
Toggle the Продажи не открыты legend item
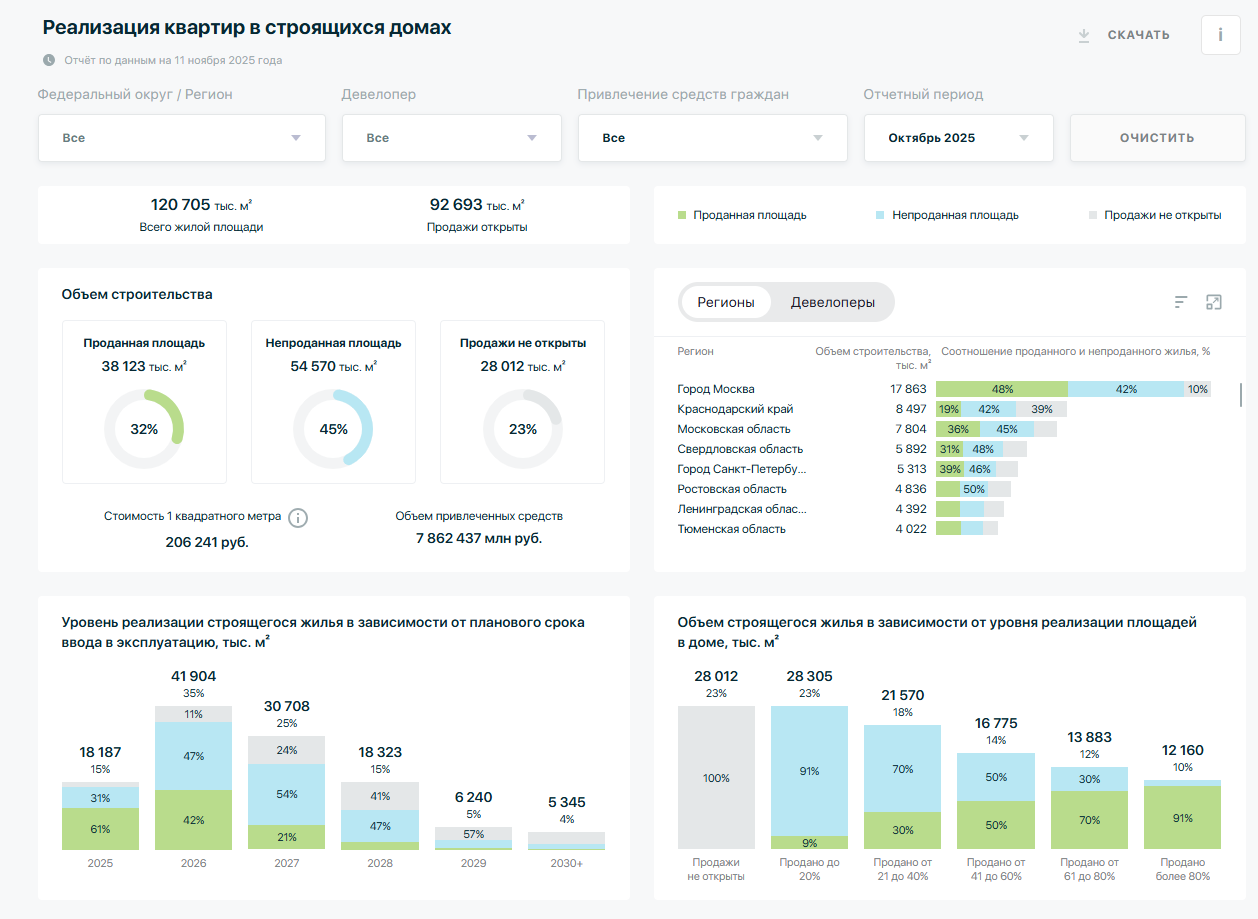click(1154, 215)
